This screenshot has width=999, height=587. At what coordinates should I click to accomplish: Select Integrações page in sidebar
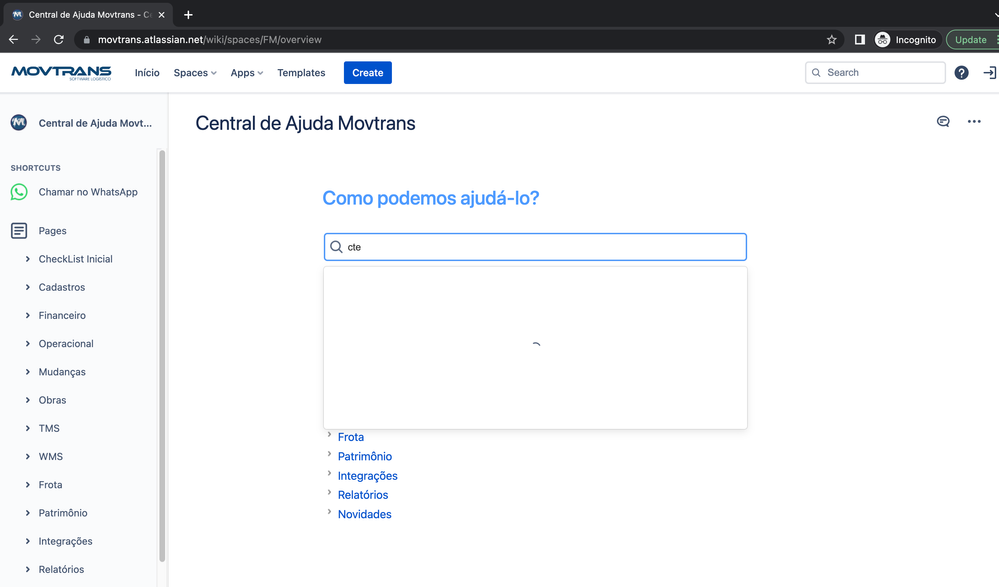pos(66,541)
